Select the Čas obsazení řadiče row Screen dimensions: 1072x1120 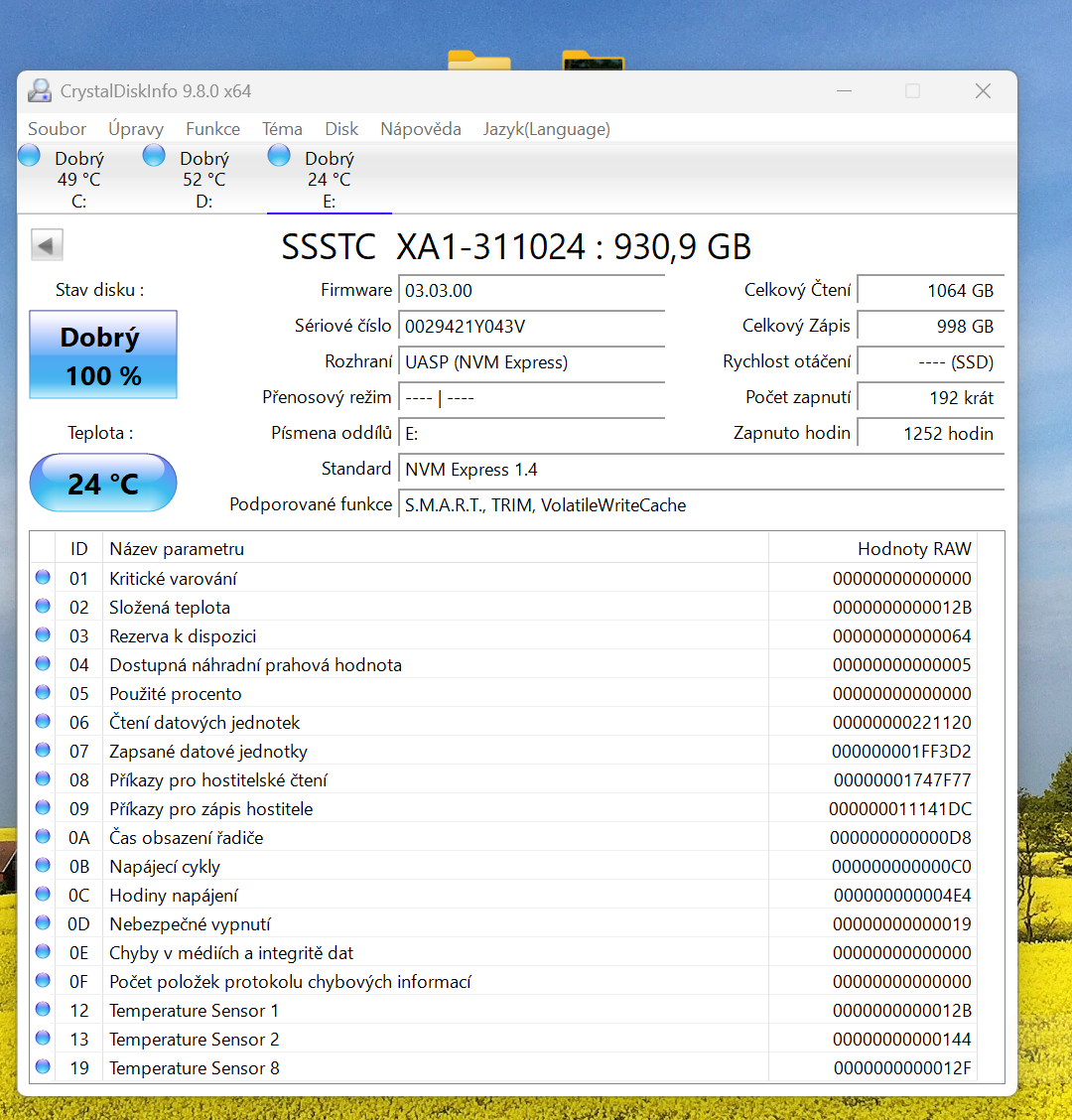tap(503, 838)
